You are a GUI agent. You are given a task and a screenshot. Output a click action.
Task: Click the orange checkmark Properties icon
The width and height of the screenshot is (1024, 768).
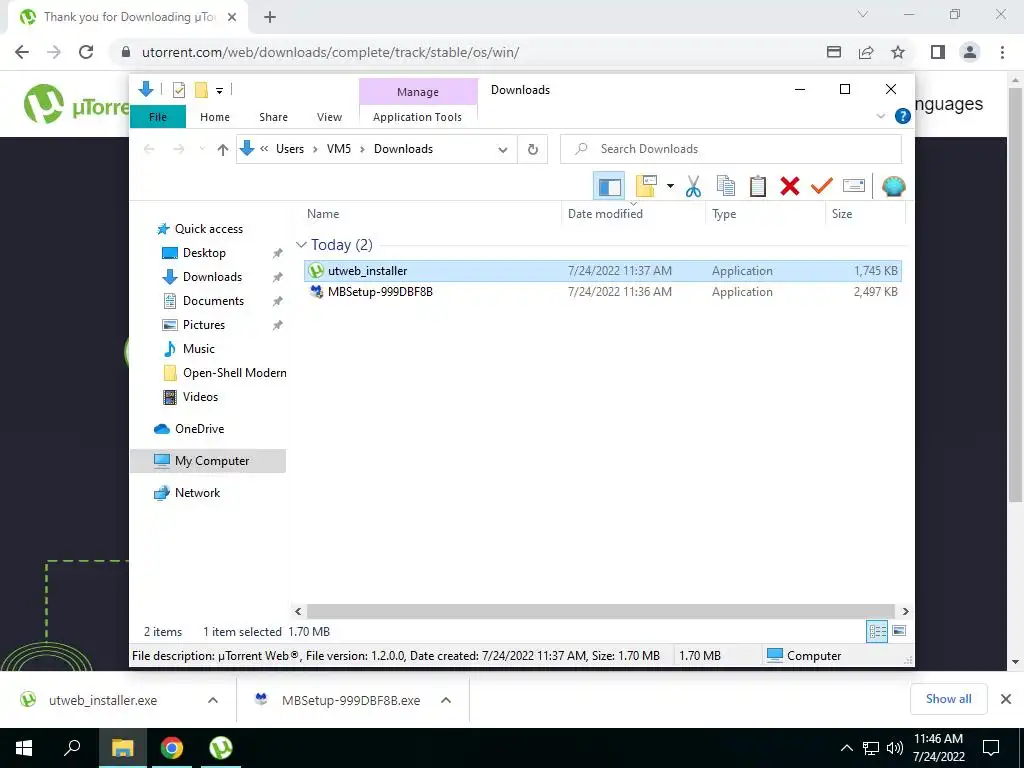(x=822, y=187)
